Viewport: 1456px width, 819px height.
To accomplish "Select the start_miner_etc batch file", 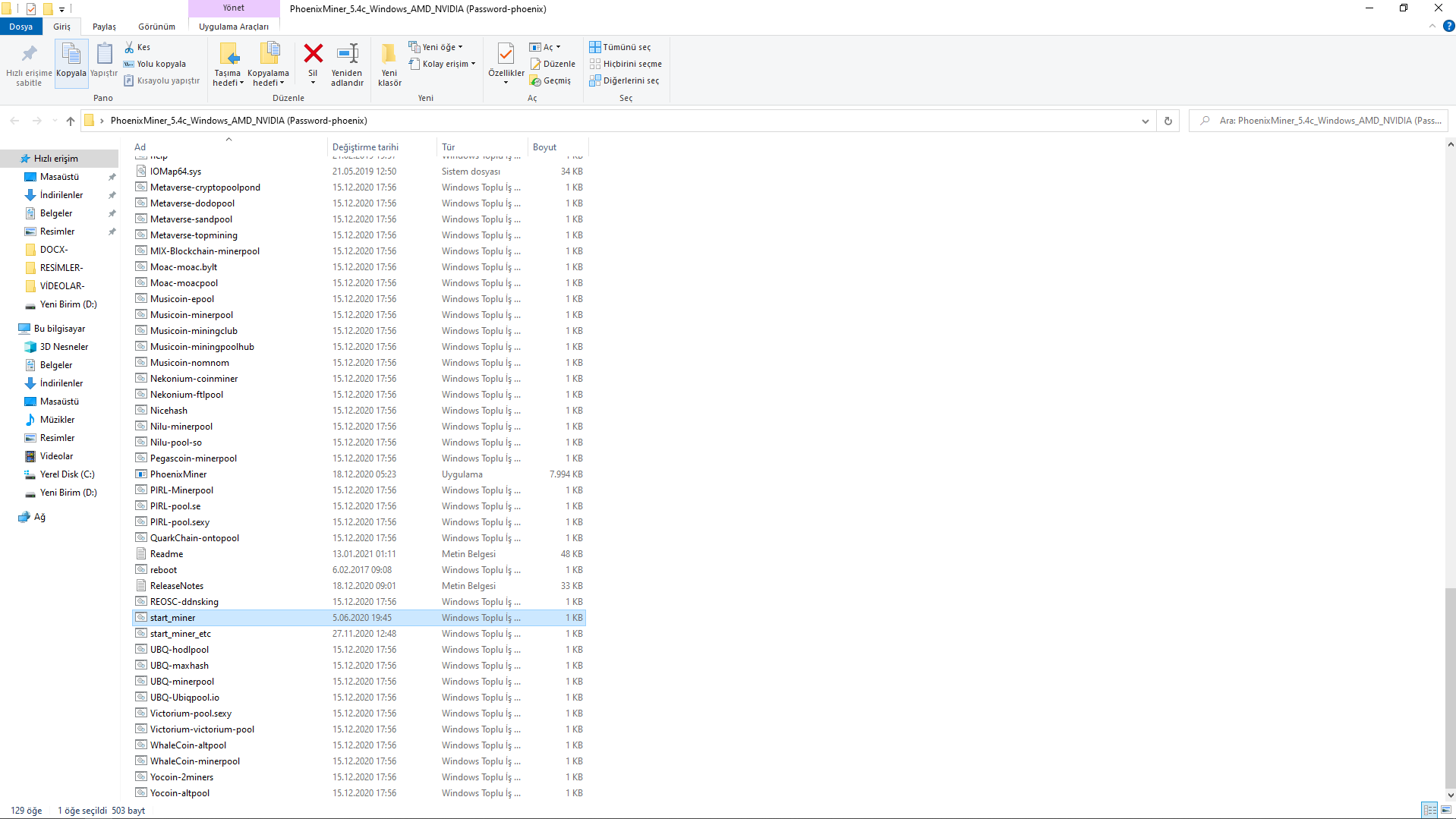I will pyautogui.click(x=359, y=634).
